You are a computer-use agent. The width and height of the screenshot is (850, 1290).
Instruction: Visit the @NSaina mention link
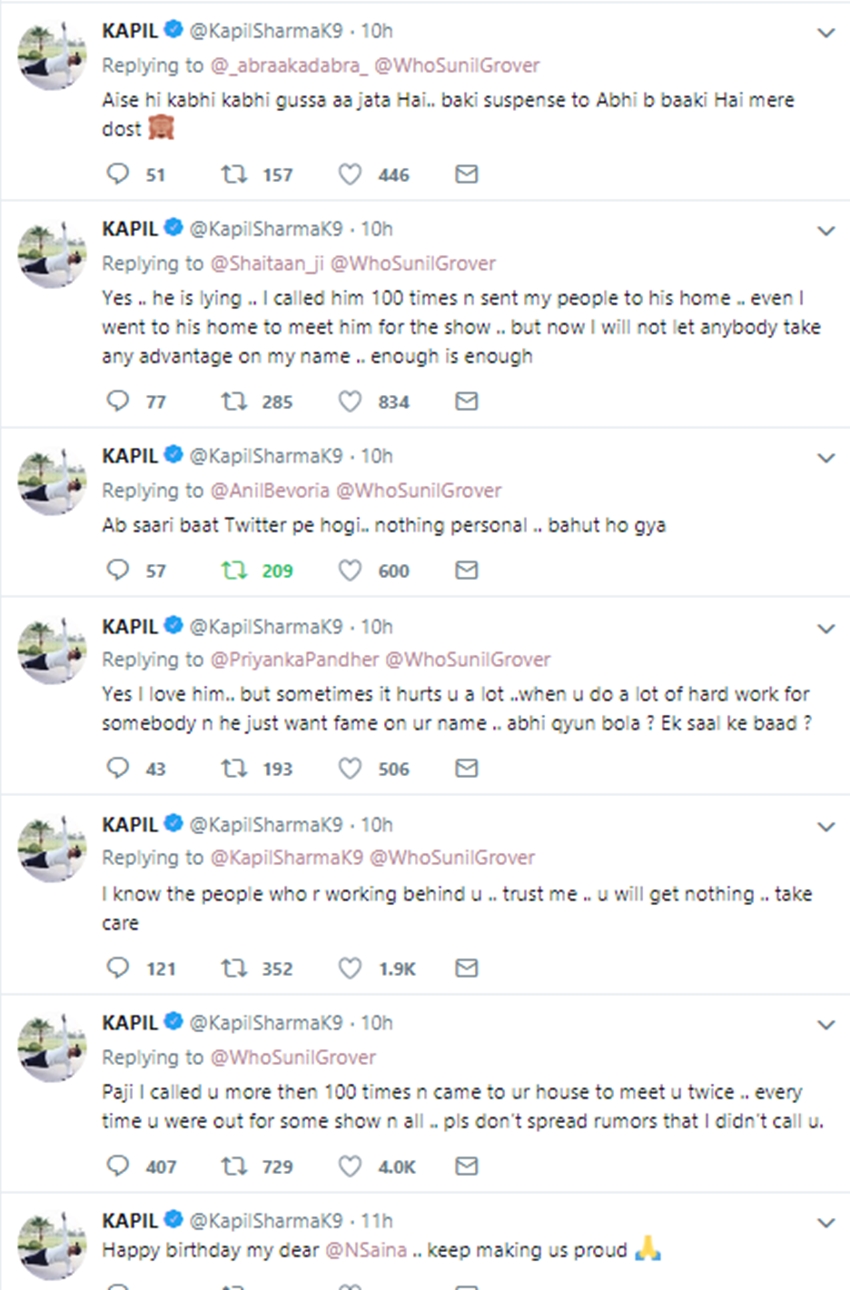click(376, 1251)
